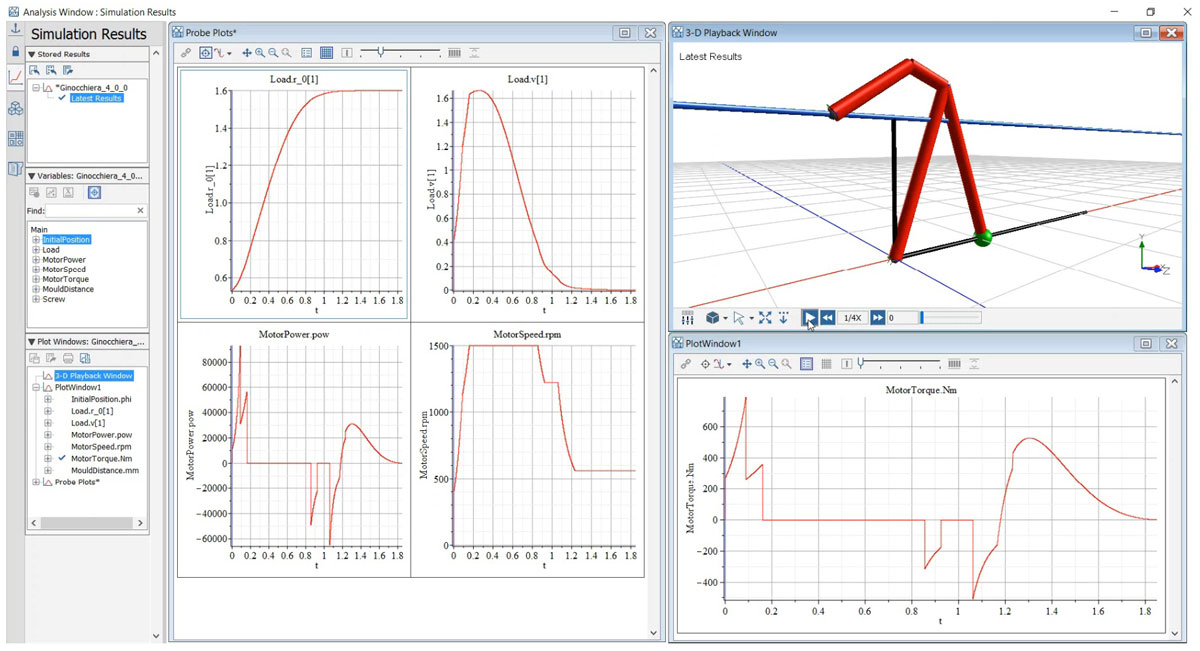Toggle grid view in Probe Plots toolbar
This screenshot has width=1200, height=651.
click(326, 53)
